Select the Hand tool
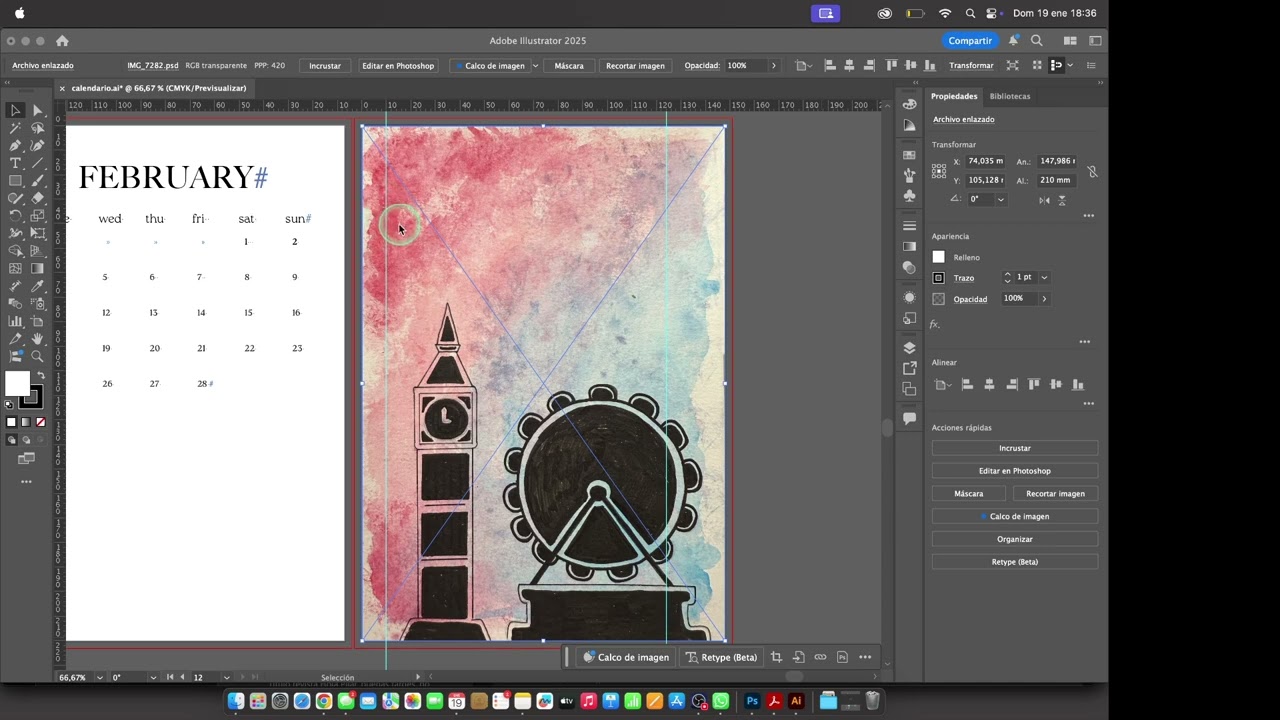This screenshot has width=1280, height=720. (x=37, y=339)
